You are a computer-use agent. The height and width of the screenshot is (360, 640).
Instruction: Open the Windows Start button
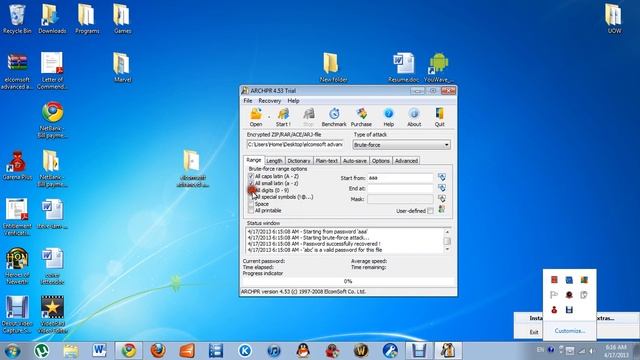[x=12, y=351]
